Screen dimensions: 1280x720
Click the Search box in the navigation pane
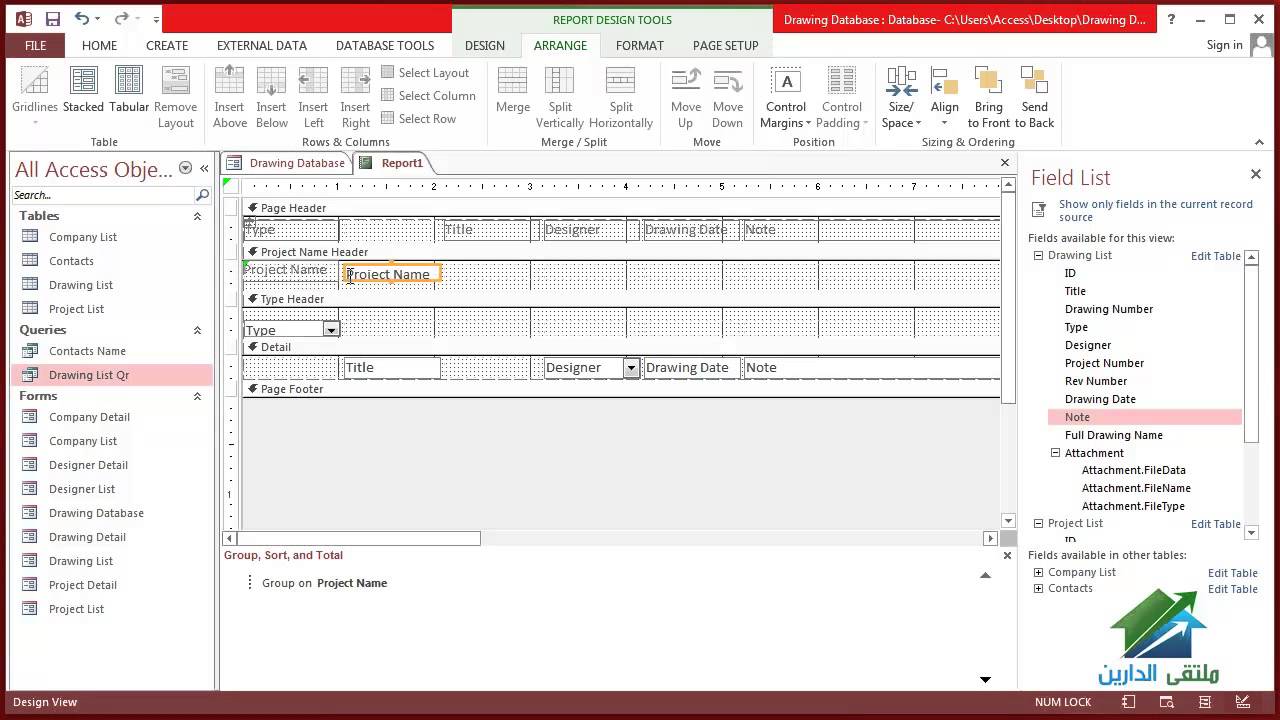pos(100,194)
